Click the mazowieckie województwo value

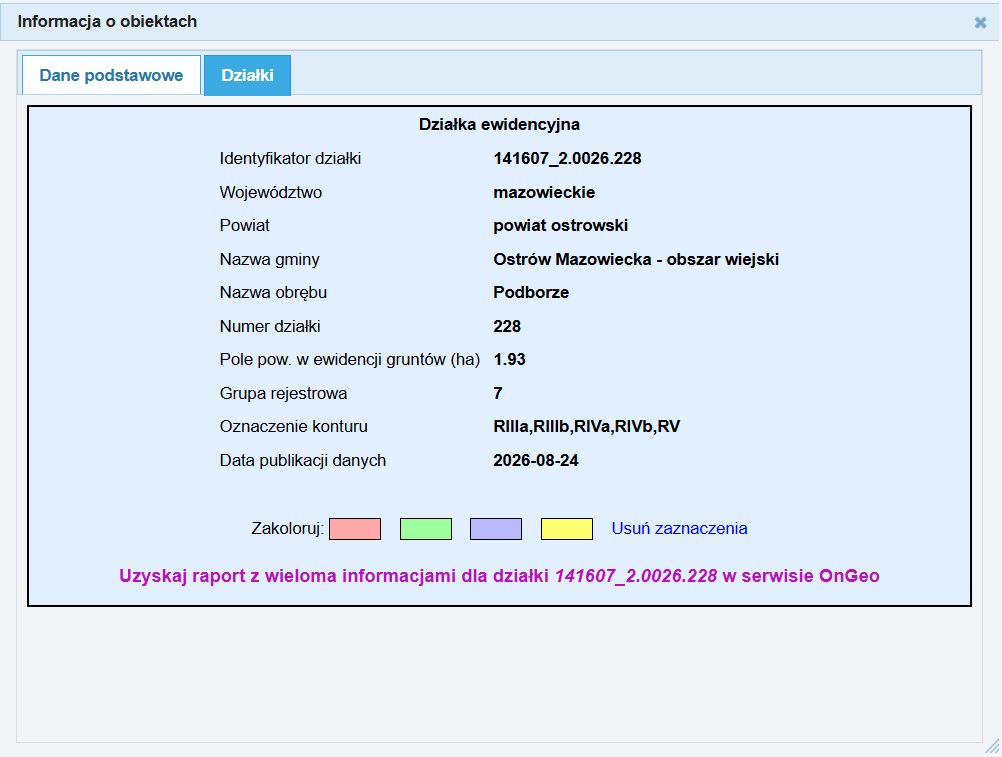(544, 192)
